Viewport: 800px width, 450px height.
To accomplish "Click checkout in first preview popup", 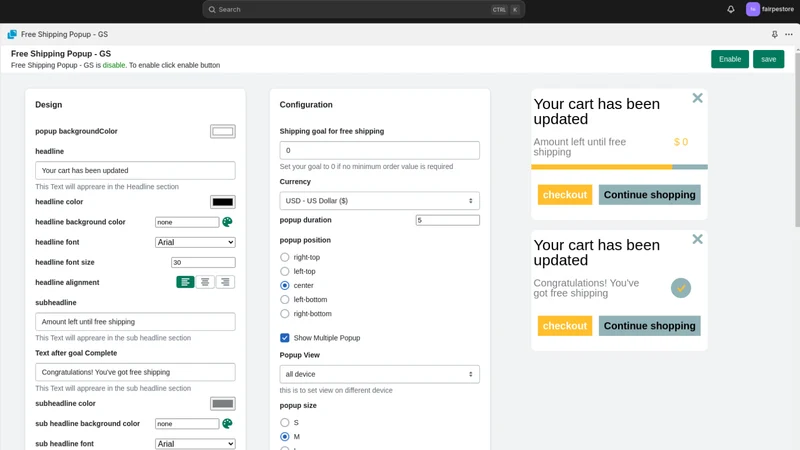I will [565, 195].
